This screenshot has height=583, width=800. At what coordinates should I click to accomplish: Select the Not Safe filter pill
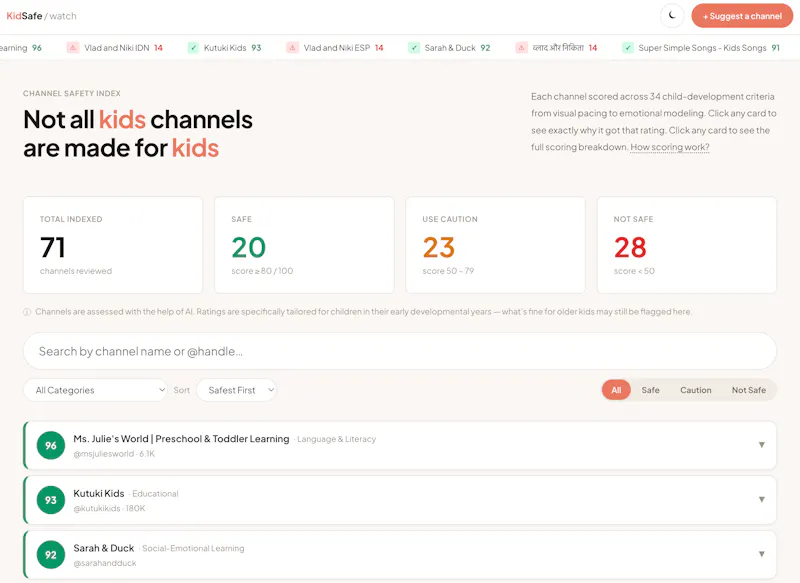pyautogui.click(x=748, y=390)
